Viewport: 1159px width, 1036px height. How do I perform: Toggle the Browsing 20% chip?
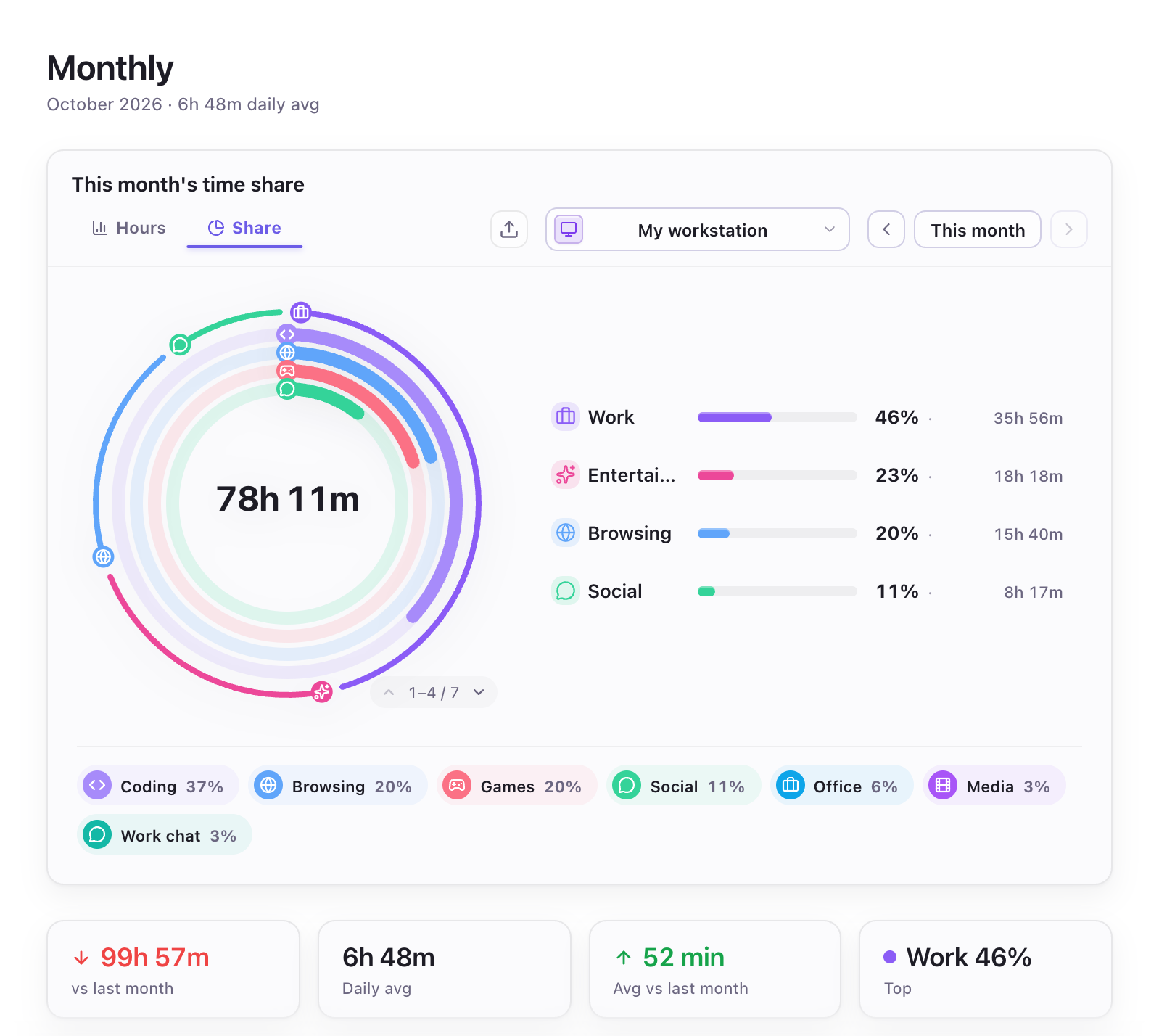[338, 785]
